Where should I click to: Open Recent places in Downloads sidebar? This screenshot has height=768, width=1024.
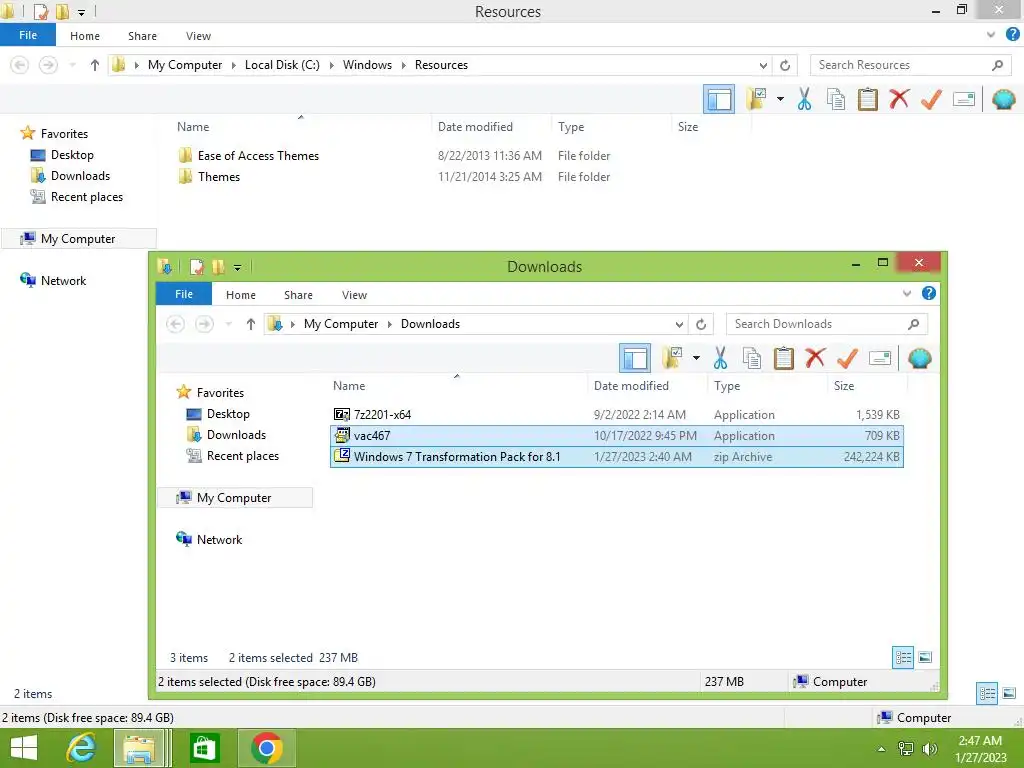pos(242,456)
